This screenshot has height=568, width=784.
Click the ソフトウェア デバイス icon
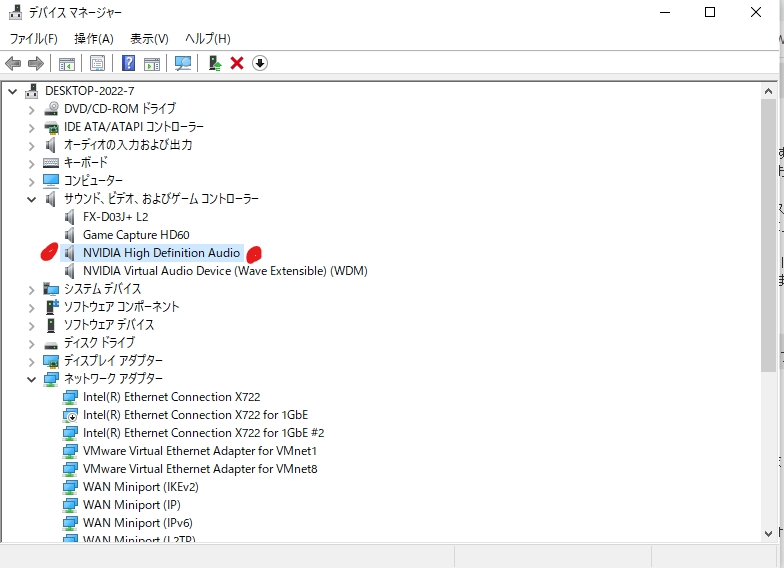coord(50,325)
